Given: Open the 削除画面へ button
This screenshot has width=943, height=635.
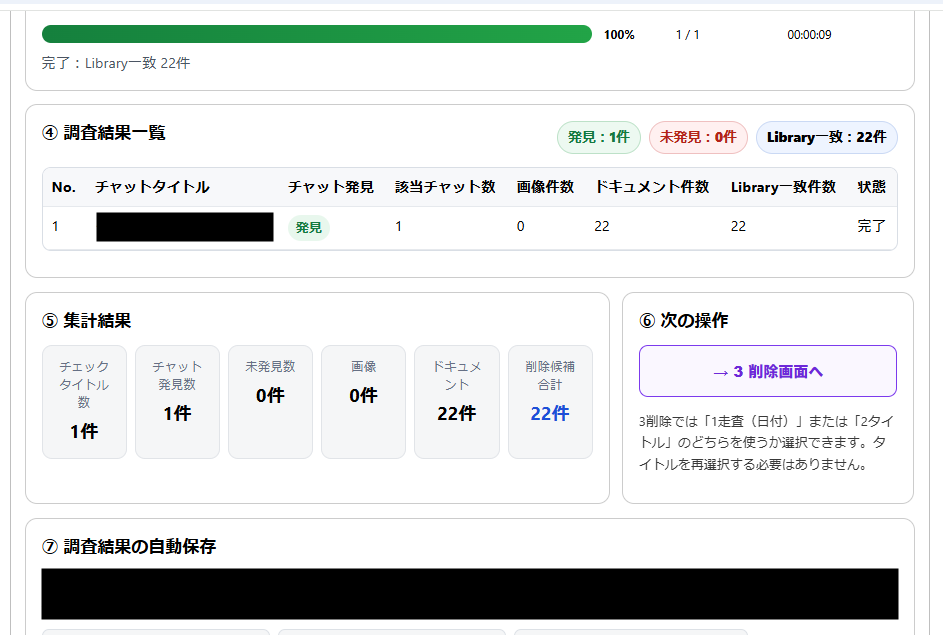Looking at the screenshot, I should click(x=767, y=371).
